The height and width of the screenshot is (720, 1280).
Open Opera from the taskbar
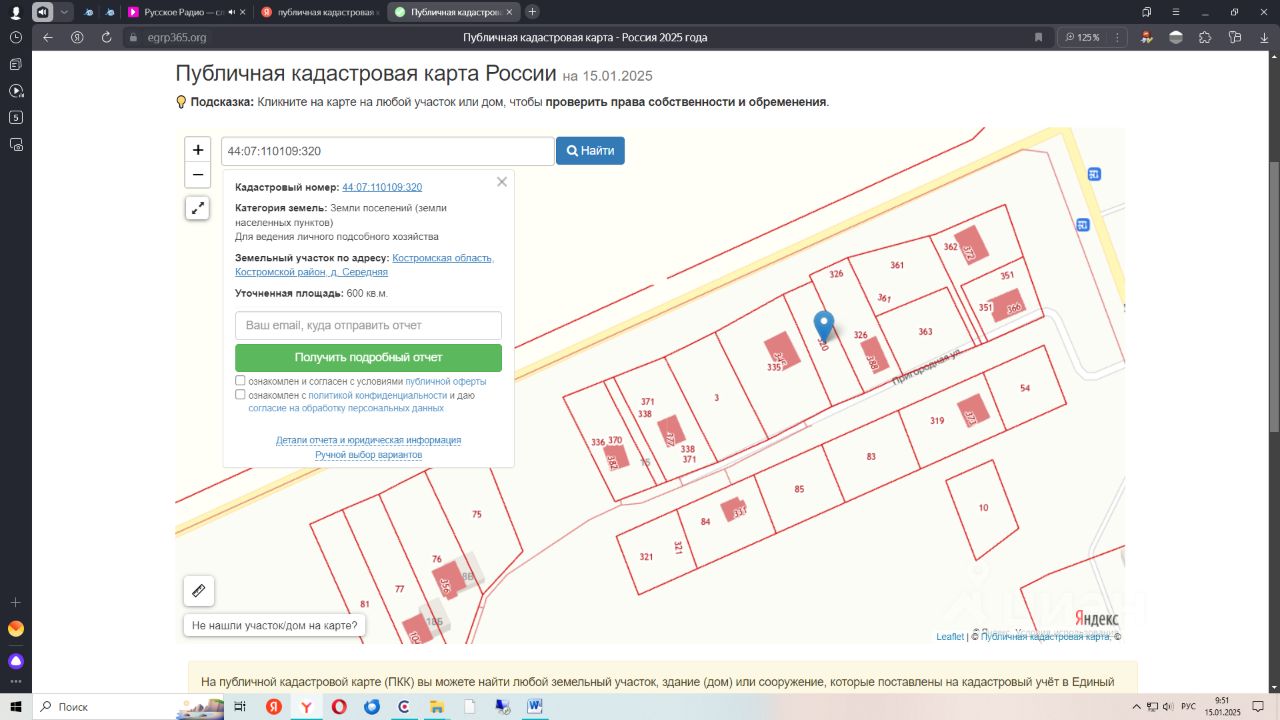339,706
